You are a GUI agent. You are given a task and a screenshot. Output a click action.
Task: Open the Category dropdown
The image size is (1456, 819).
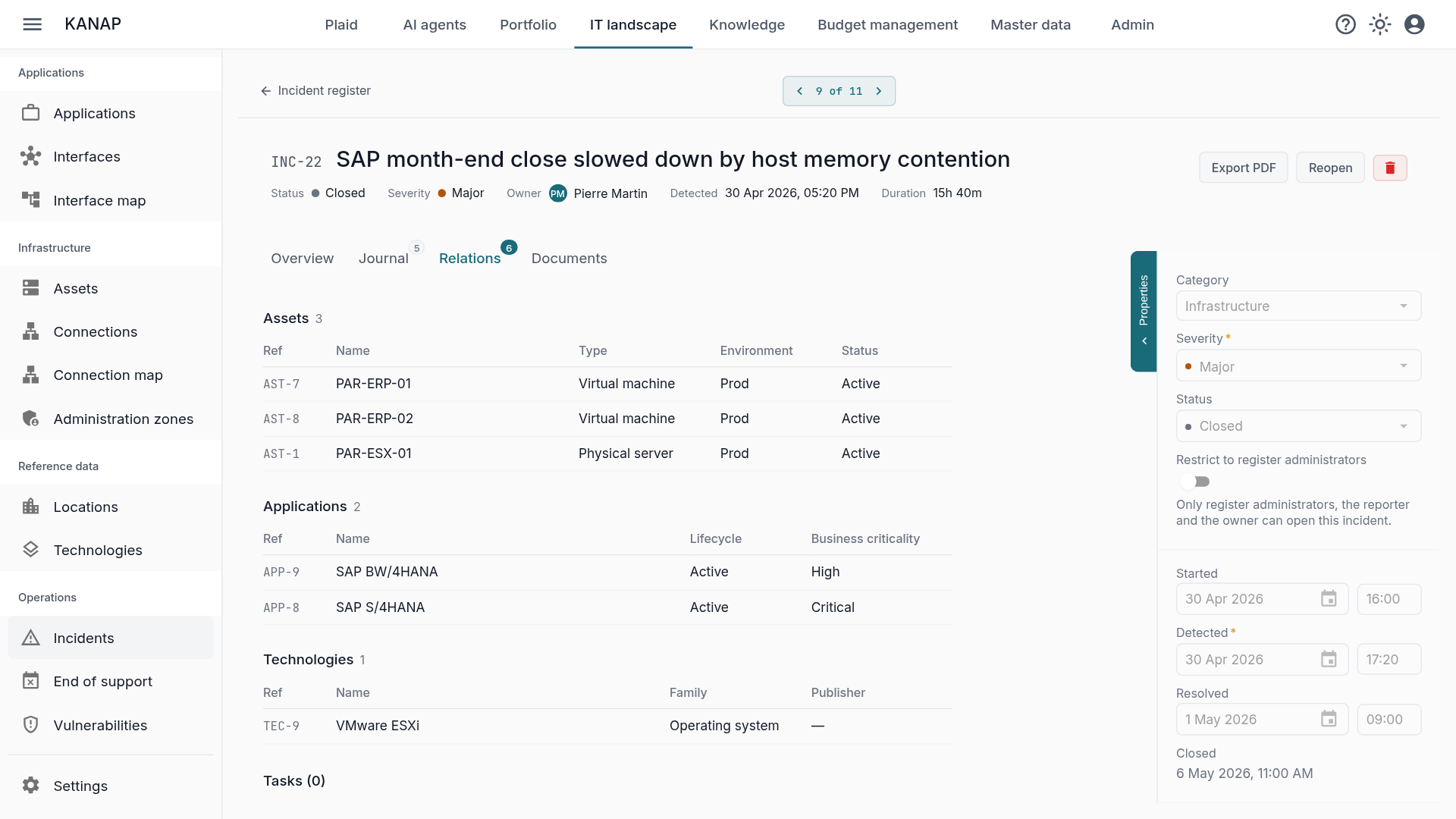(x=1298, y=306)
